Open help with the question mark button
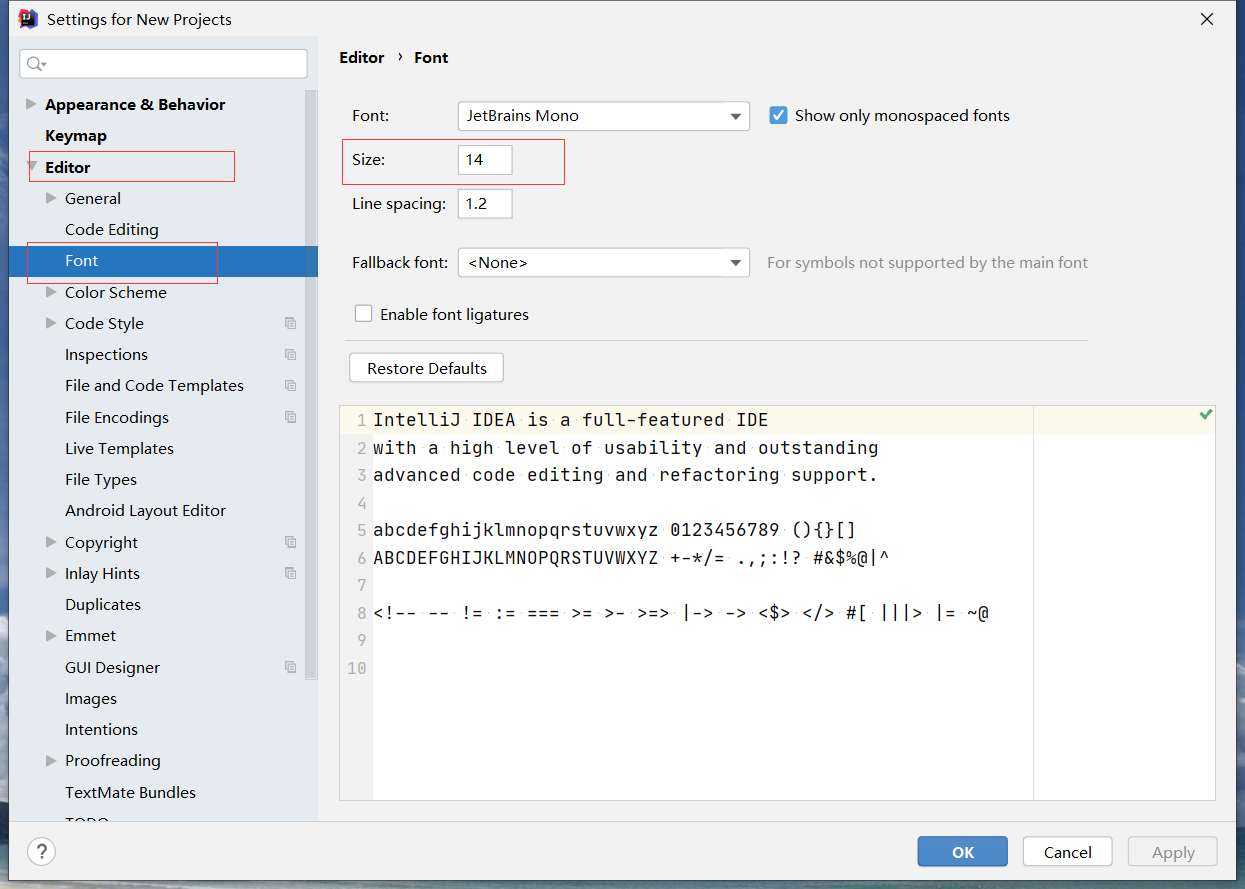This screenshot has width=1245, height=889. pos(41,852)
